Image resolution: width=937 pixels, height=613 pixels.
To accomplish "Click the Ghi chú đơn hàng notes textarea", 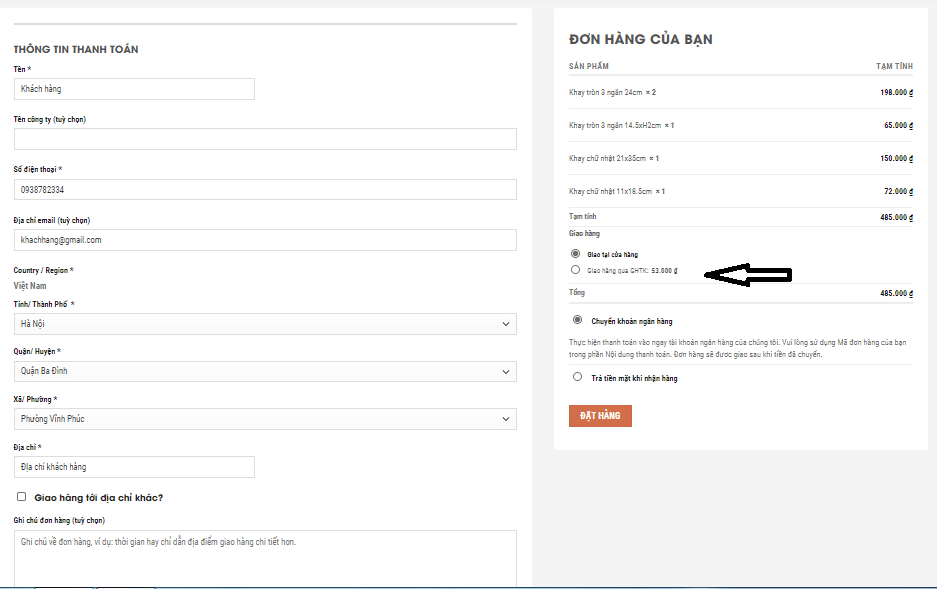I will (265, 558).
